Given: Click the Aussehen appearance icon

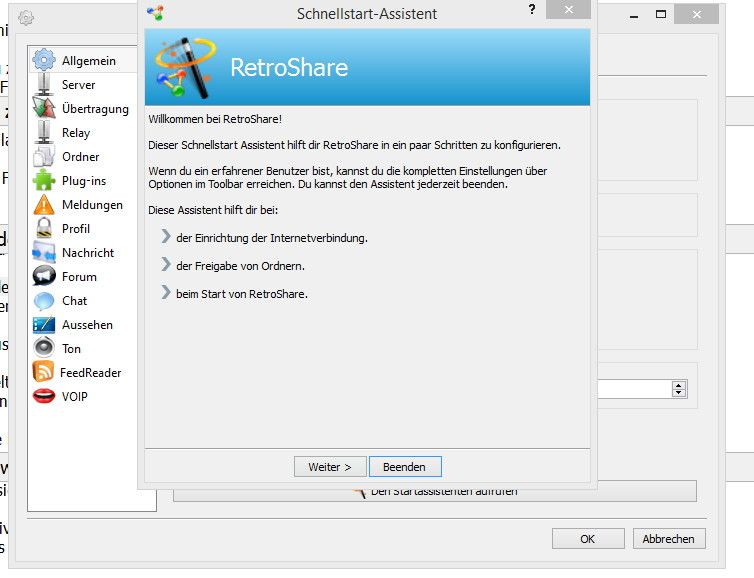Looking at the screenshot, I should click(44, 325).
